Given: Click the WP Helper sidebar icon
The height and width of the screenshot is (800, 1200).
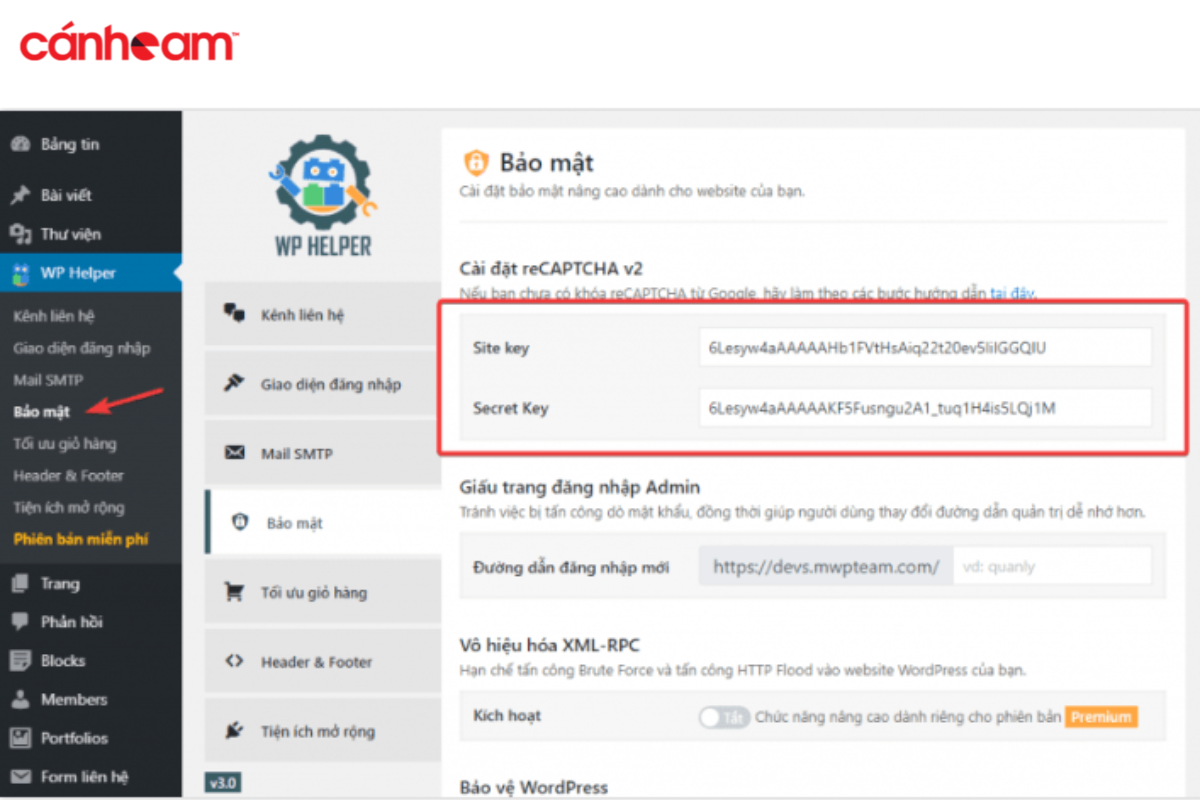Looking at the screenshot, I should (x=20, y=273).
